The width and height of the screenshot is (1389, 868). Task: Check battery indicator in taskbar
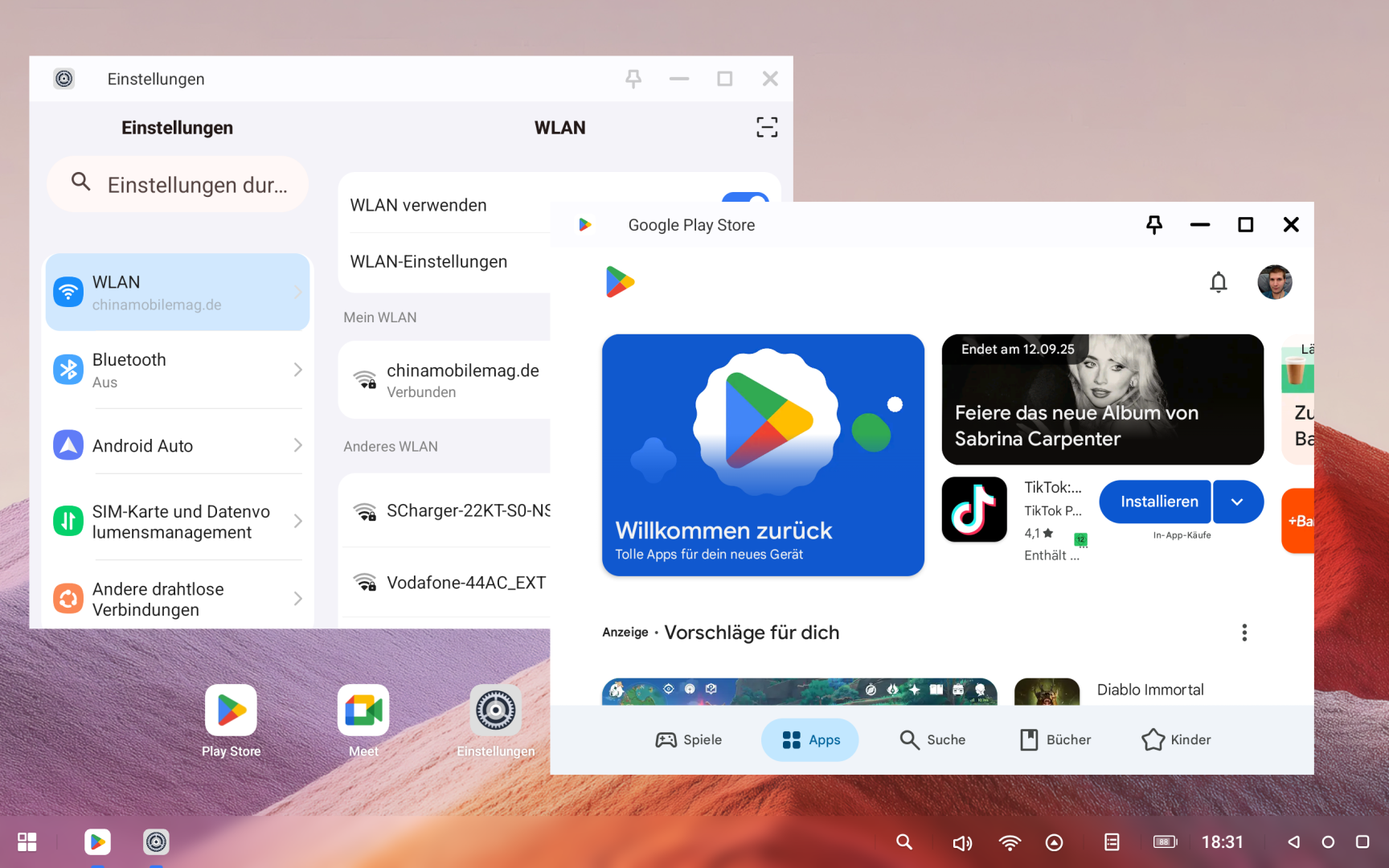click(1165, 841)
